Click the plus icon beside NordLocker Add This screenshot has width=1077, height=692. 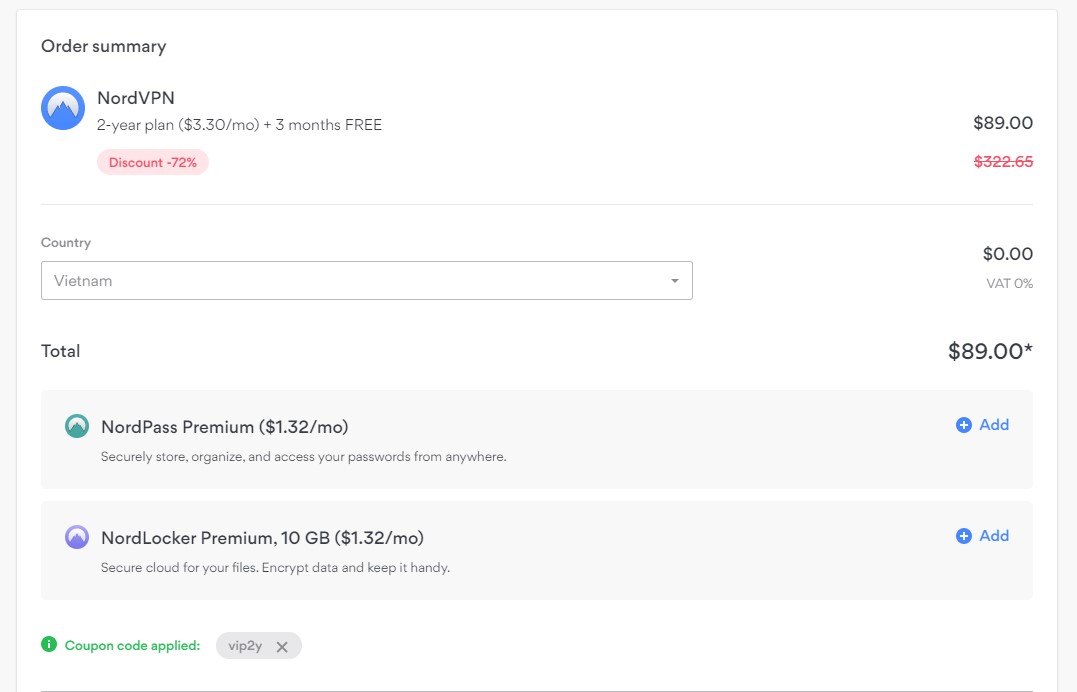coord(964,536)
